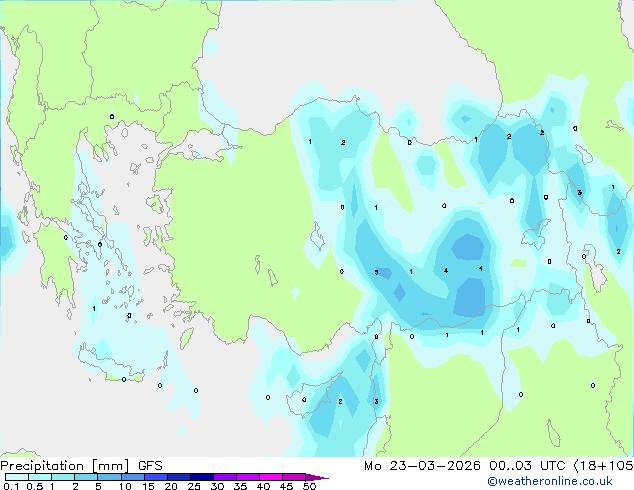Click the '35' legend scale label

240,486
